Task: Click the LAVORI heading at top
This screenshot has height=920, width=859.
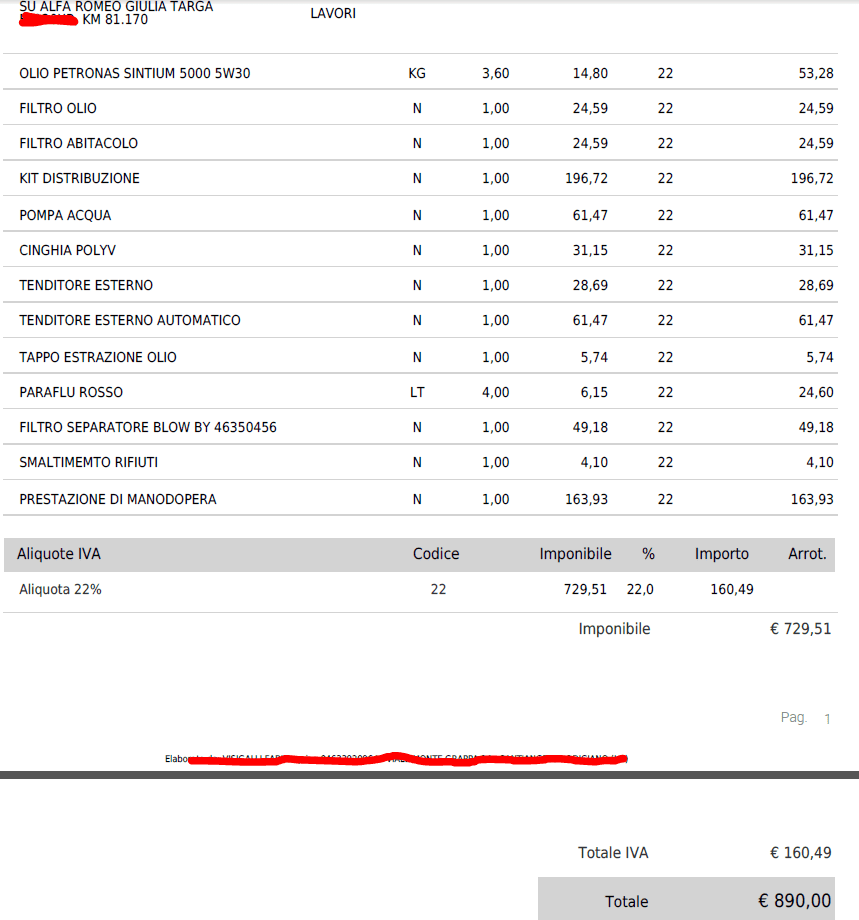Action: pyautogui.click(x=333, y=14)
